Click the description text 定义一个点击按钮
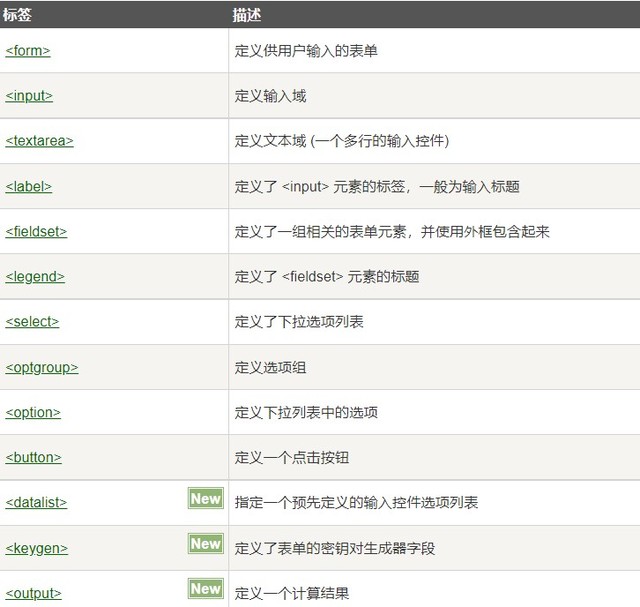The height and width of the screenshot is (607, 640). pos(291,458)
